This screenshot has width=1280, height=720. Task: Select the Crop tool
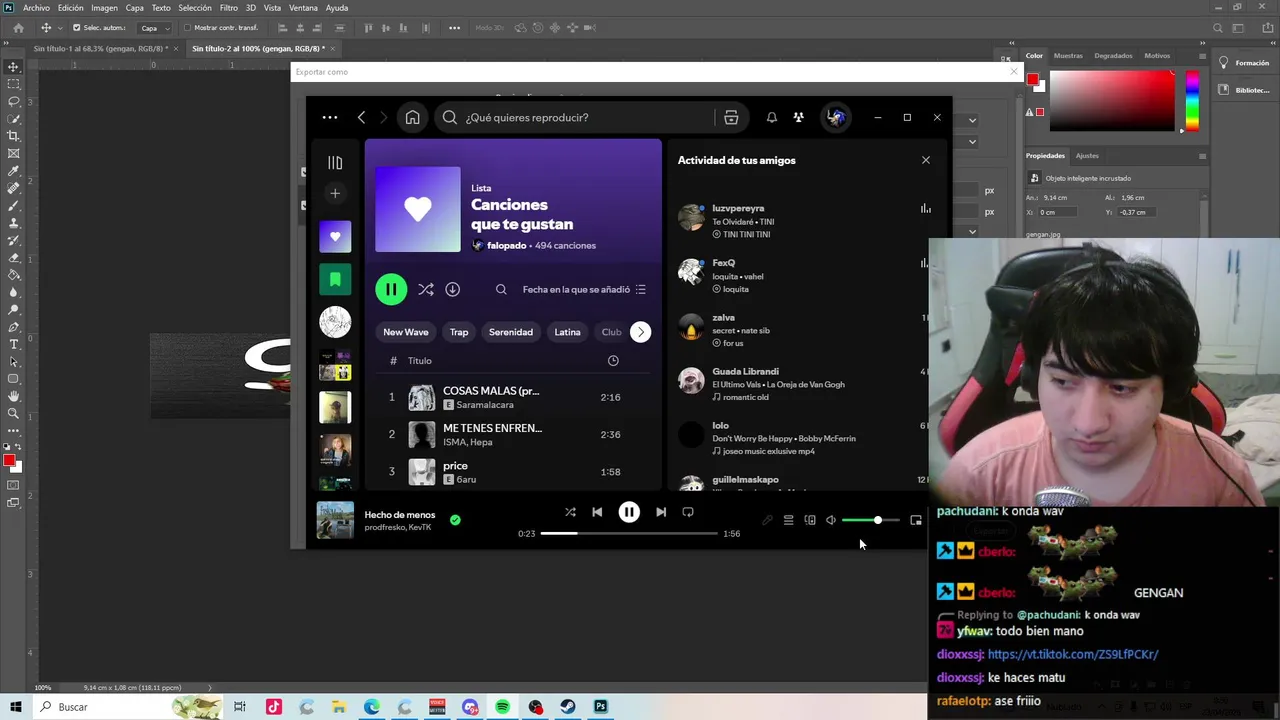(13, 136)
